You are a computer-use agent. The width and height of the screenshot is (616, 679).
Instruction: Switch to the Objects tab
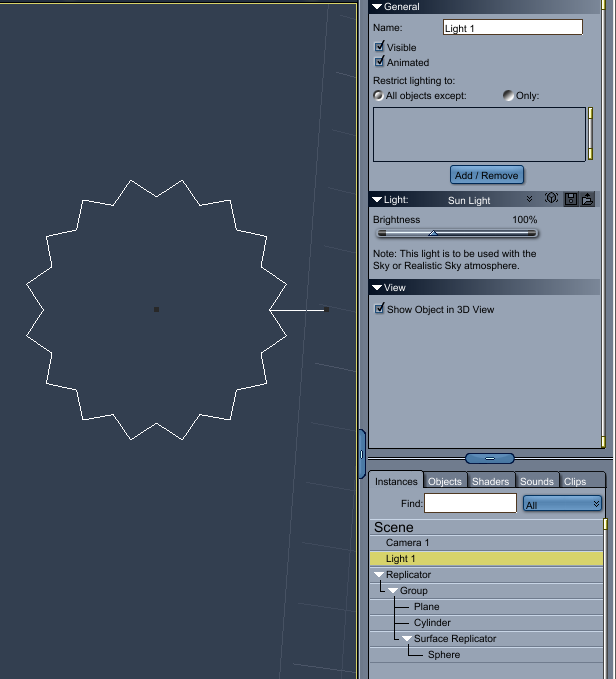[445, 481]
